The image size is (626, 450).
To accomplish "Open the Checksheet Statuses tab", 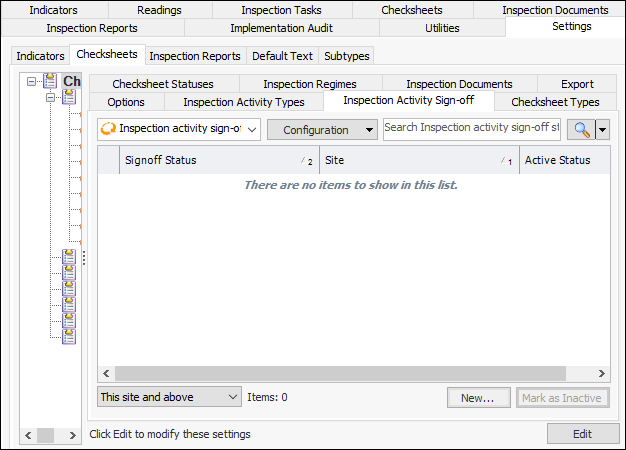I will pyautogui.click(x=163, y=84).
